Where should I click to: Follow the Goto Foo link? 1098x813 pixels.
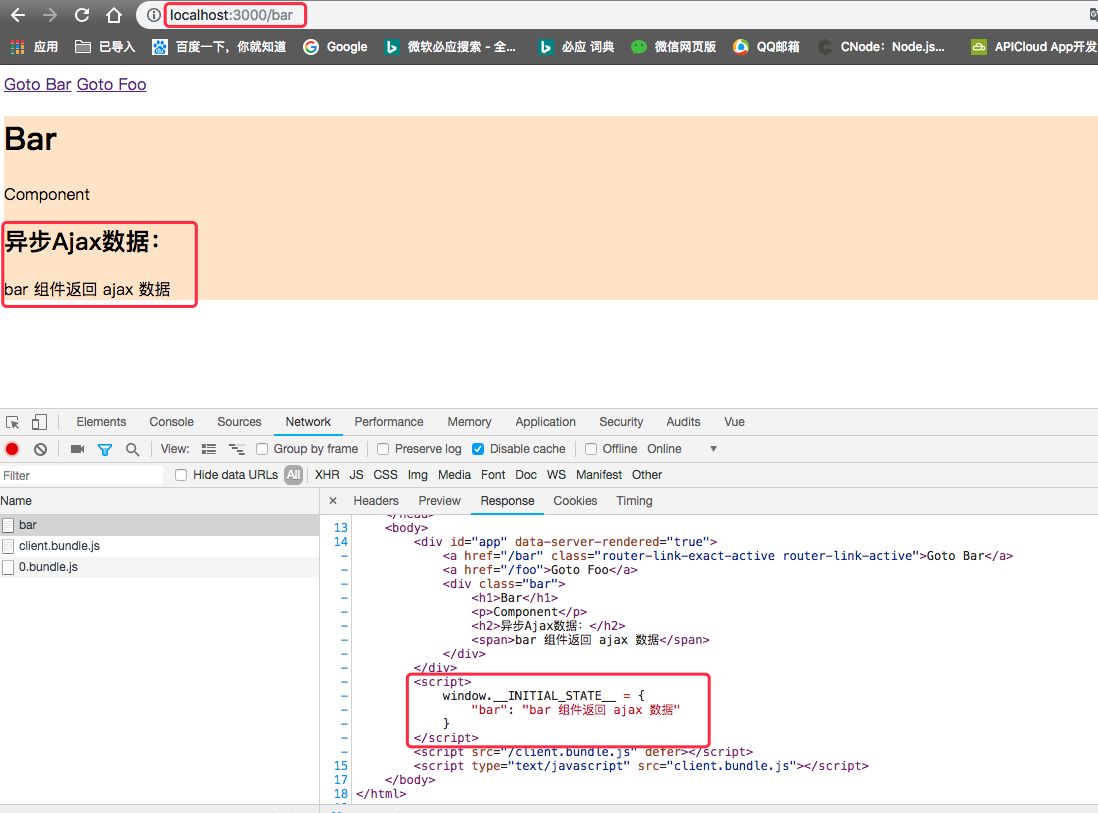click(x=111, y=84)
